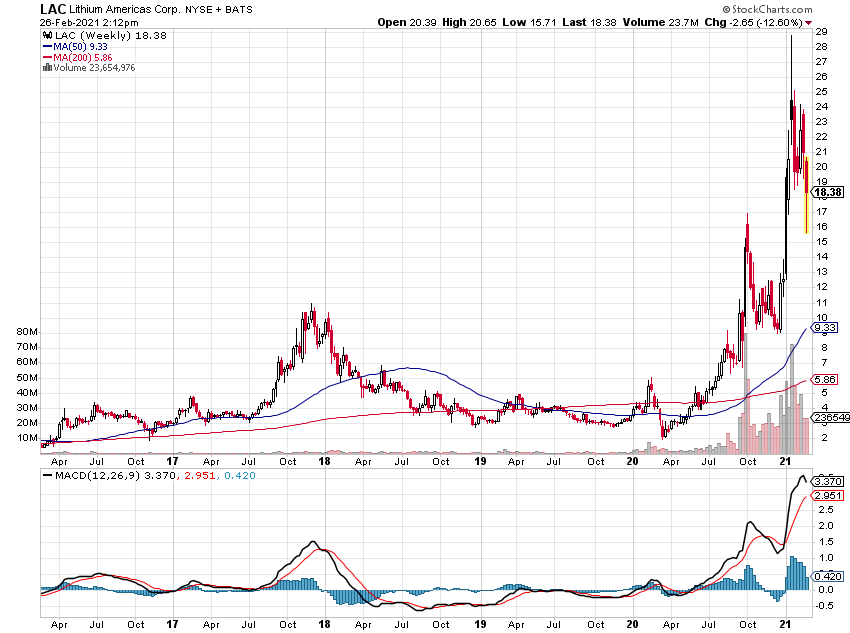
Task: Click the blue histogram value 0.420 in legend
Action: point(240,475)
